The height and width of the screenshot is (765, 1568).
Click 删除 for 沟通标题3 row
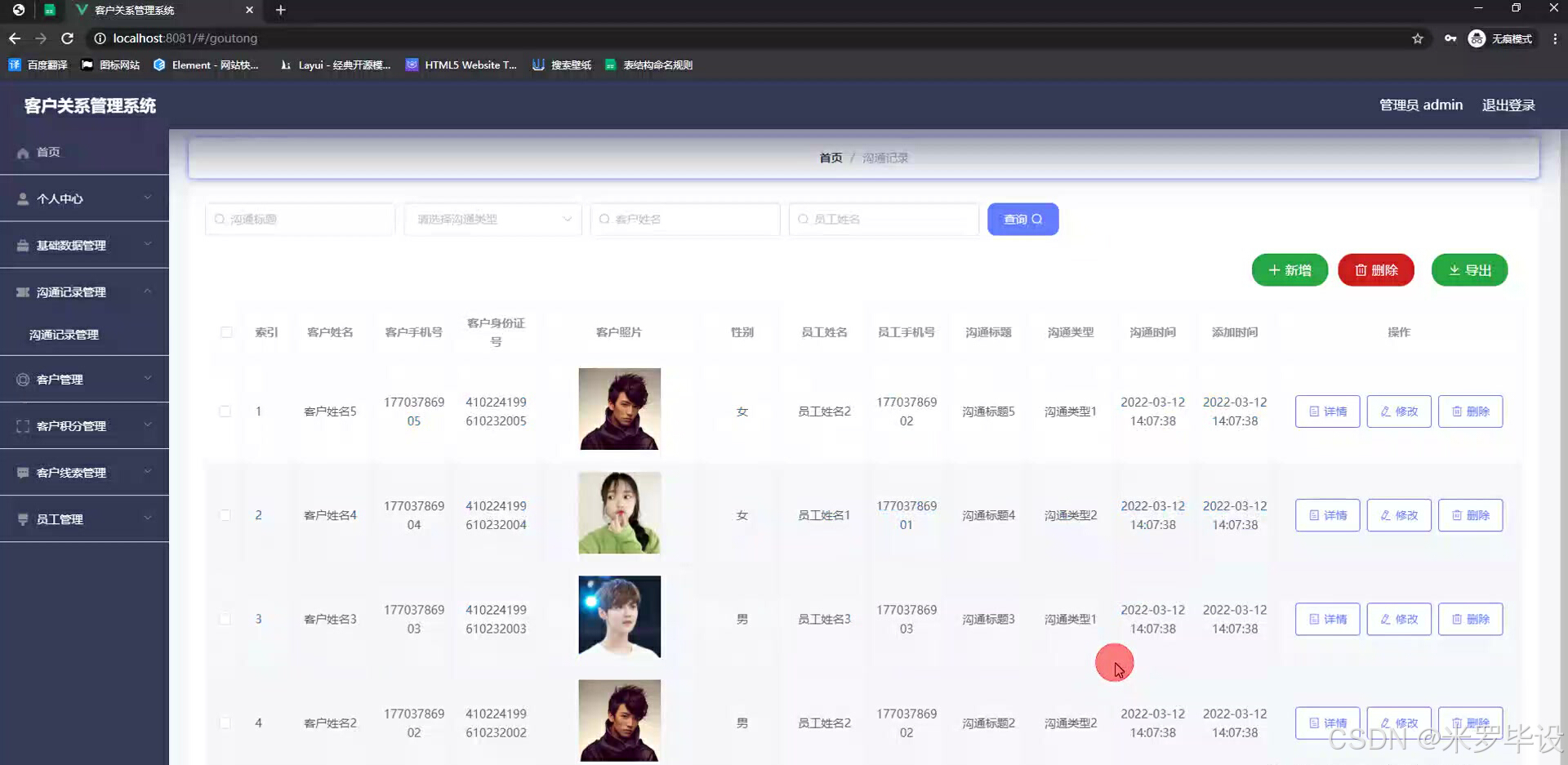pyautogui.click(x=1470, y=619)
